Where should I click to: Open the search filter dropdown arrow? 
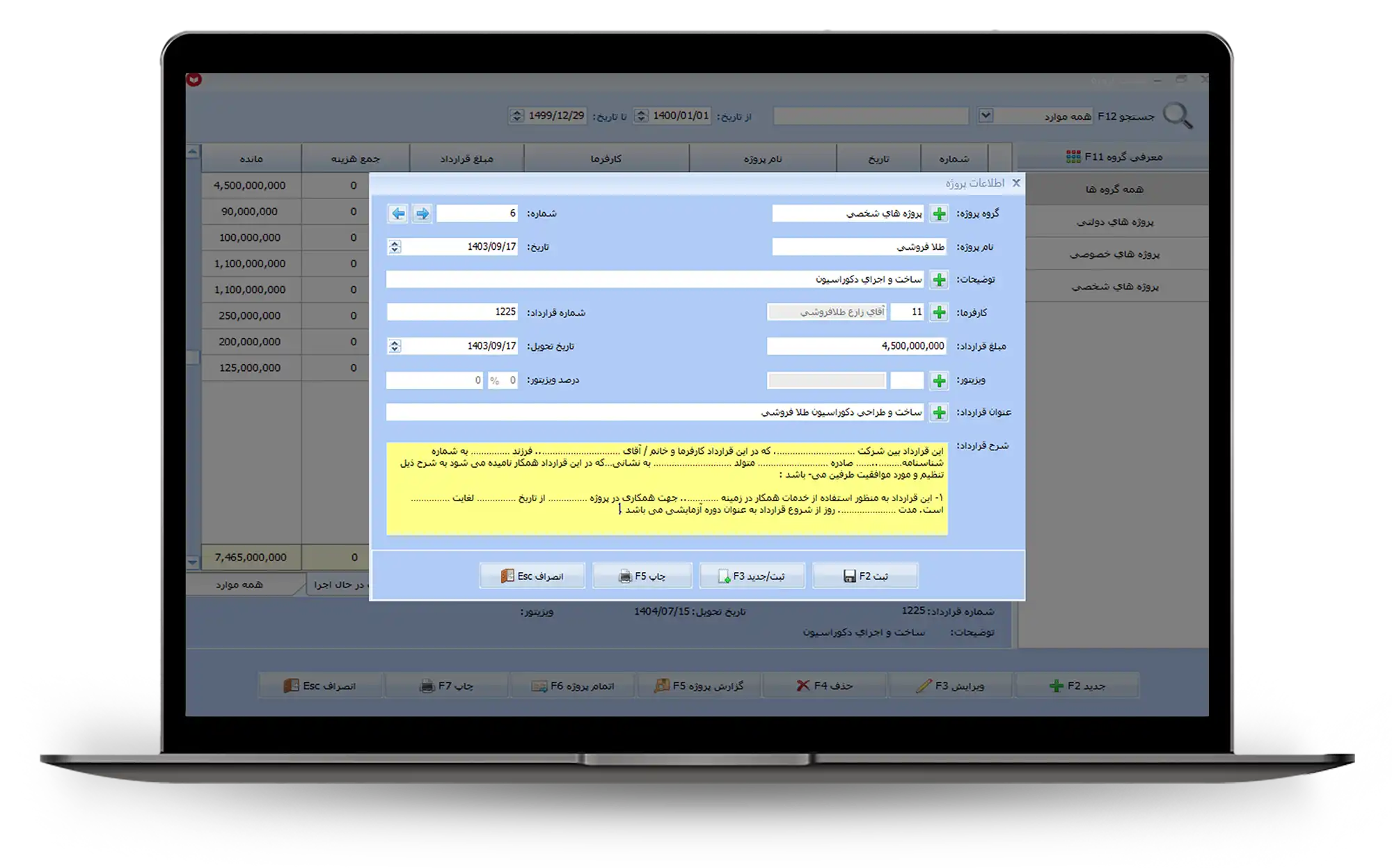[986, 116]
